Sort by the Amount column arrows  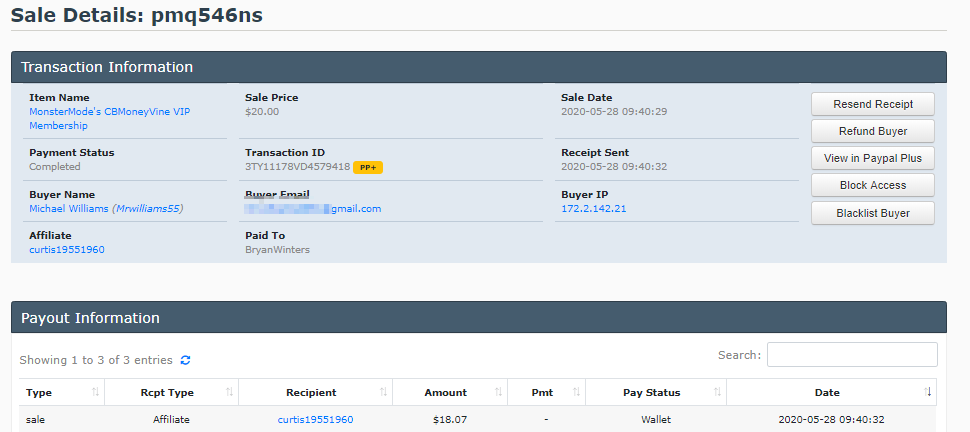498,392
